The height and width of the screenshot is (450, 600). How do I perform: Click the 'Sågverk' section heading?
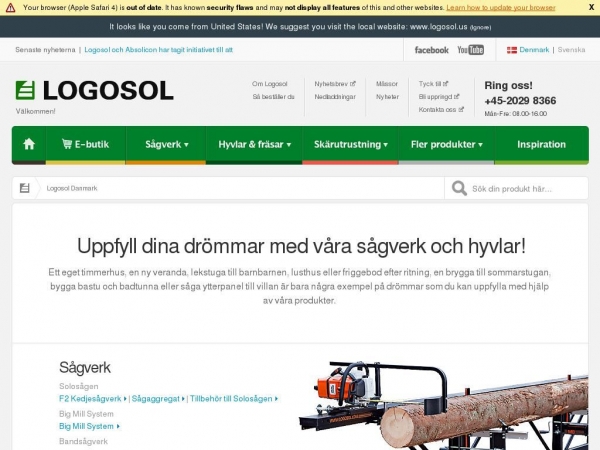pos(85,368)
